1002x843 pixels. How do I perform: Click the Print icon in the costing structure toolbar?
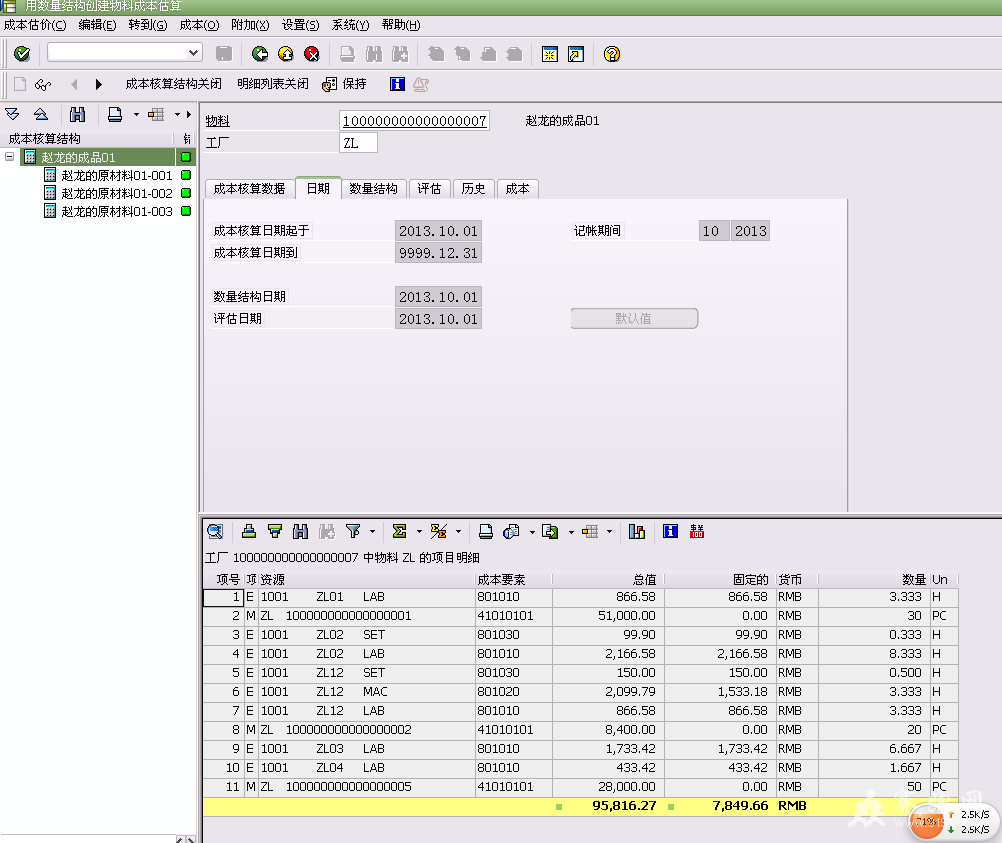click(x=115, y=114)
